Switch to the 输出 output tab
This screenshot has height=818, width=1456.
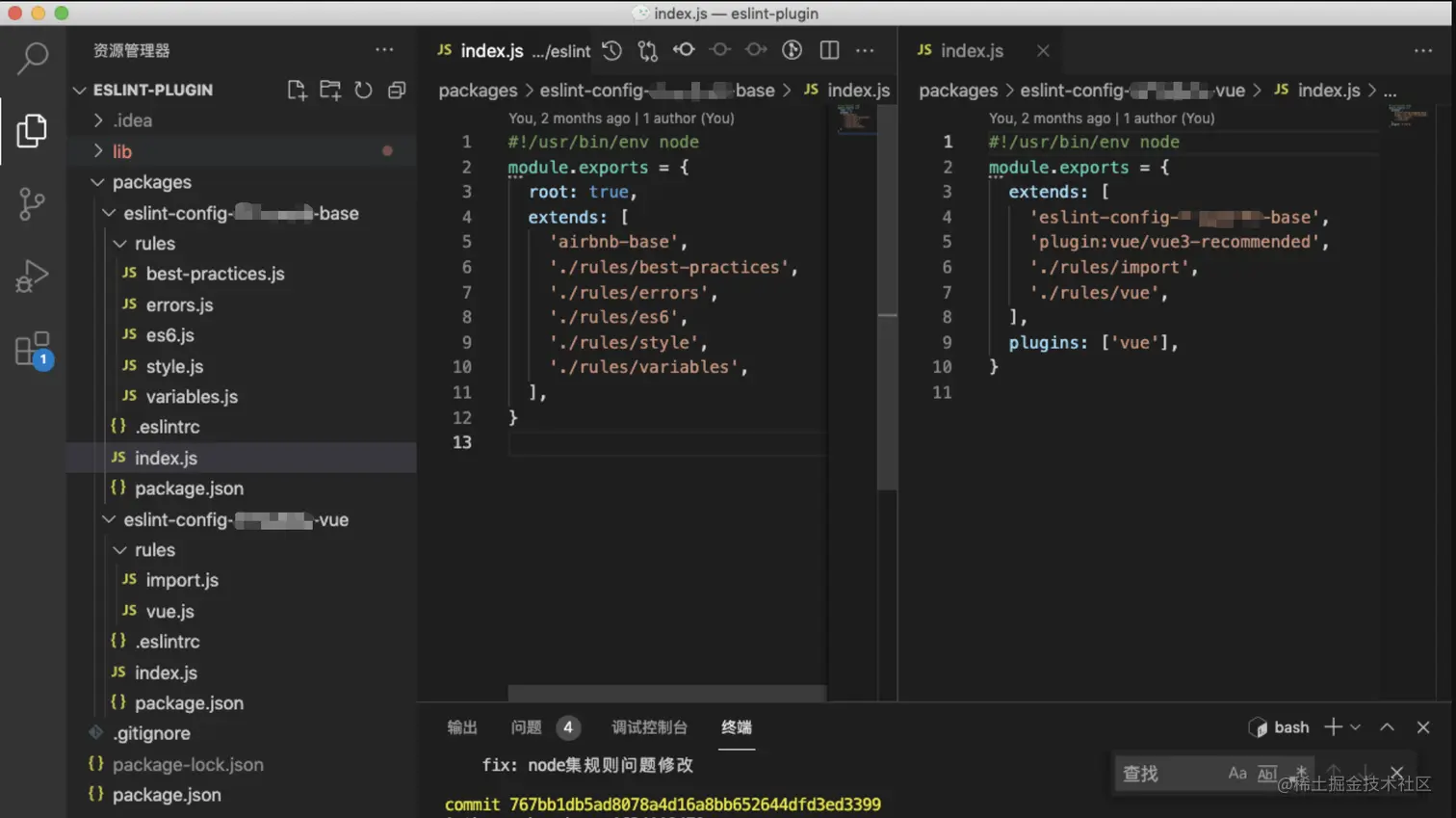tap(462, 727)
